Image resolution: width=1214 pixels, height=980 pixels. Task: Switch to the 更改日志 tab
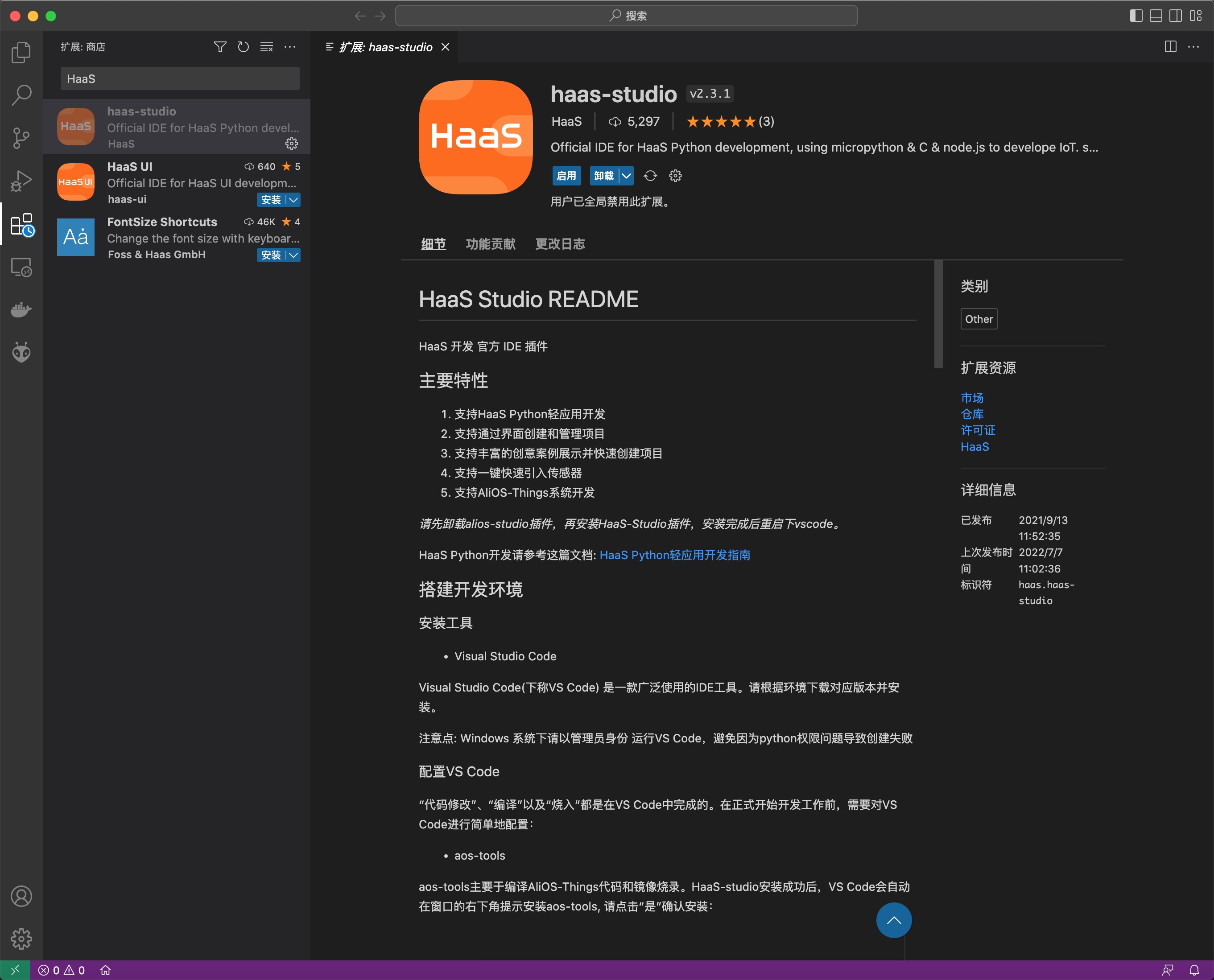click(560, 244)
